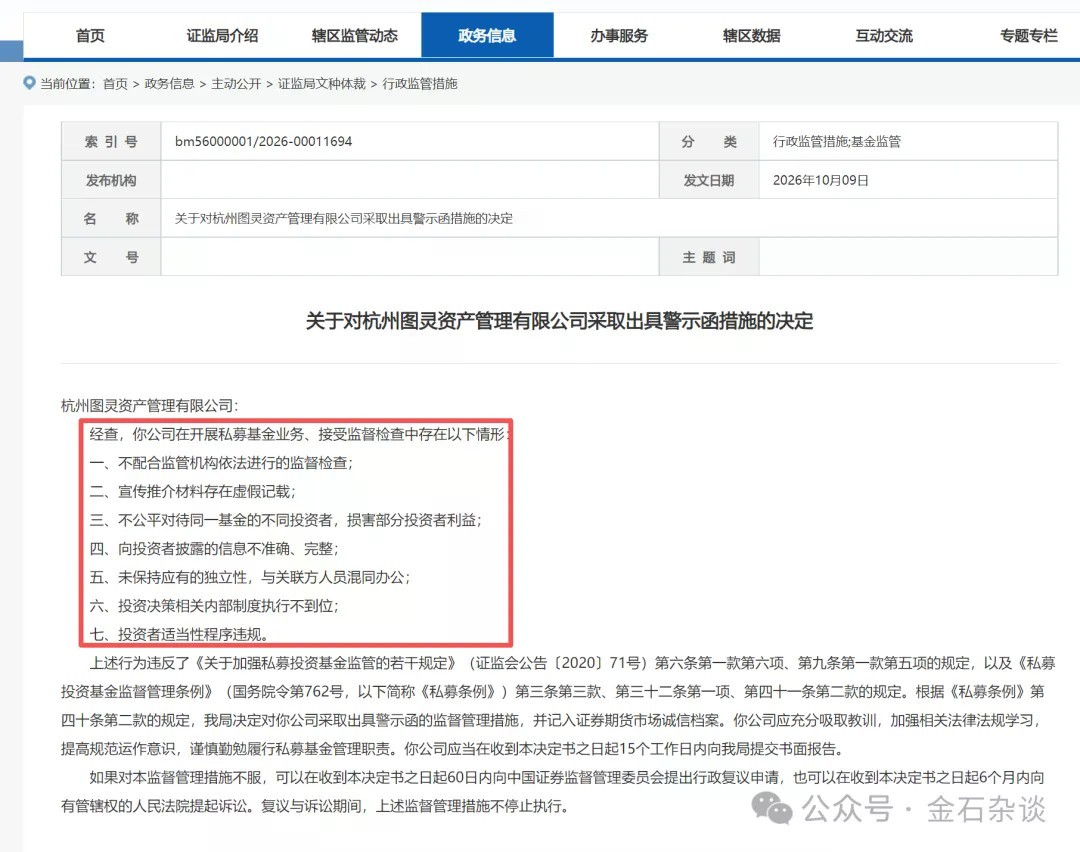Click item 六、投资决策相关内部制度执行不到位

214,605
